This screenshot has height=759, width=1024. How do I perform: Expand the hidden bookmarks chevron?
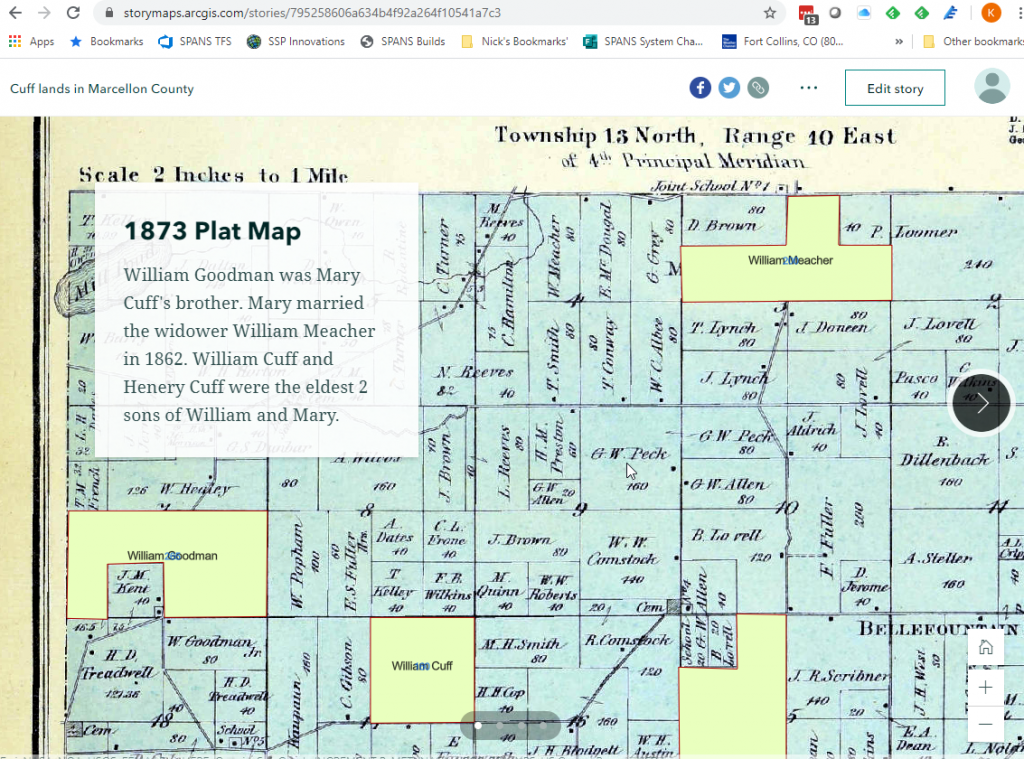tap(898, 41)
